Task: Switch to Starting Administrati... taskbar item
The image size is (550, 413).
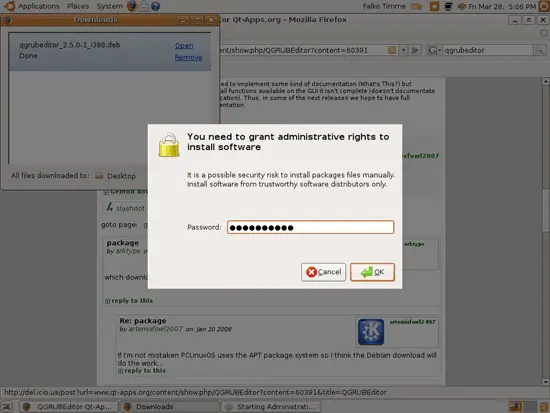Action: pos(271,407)
